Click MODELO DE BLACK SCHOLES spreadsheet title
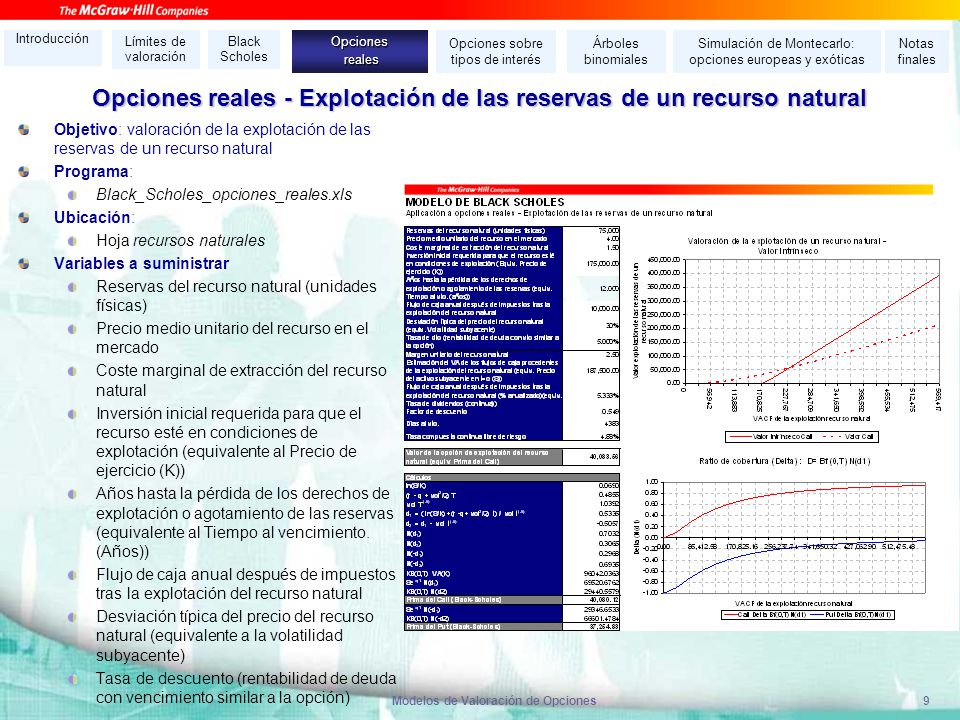Viewport: 960px width, 720px height. tap(485, 202)
